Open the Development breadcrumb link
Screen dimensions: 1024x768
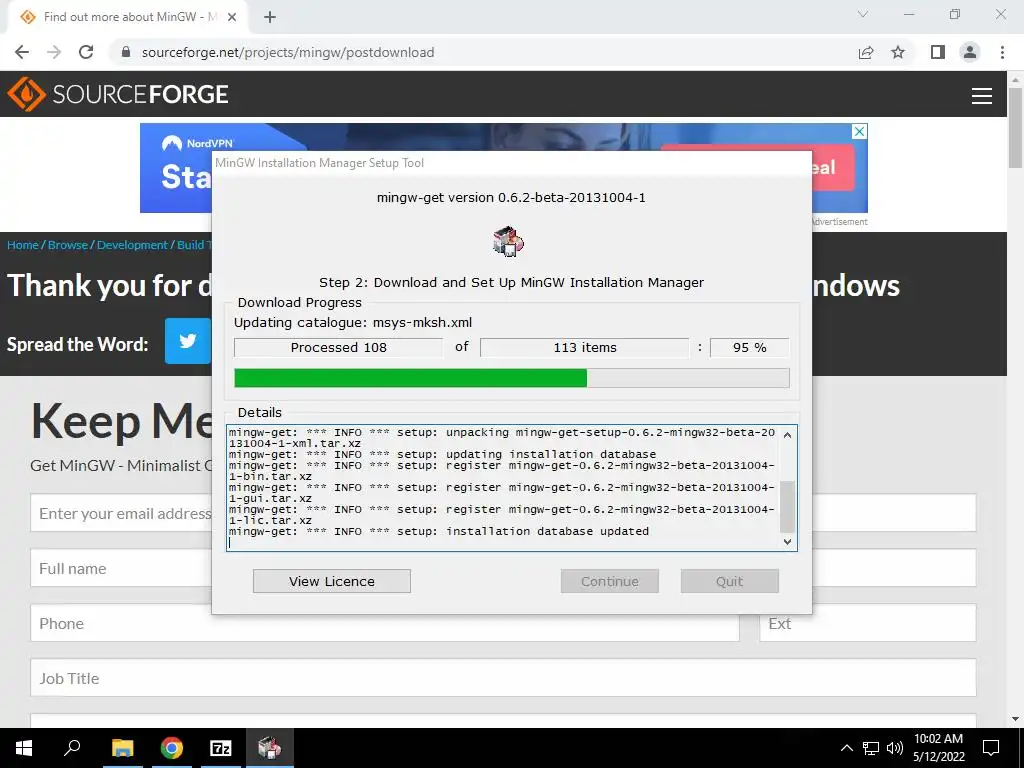133,245
